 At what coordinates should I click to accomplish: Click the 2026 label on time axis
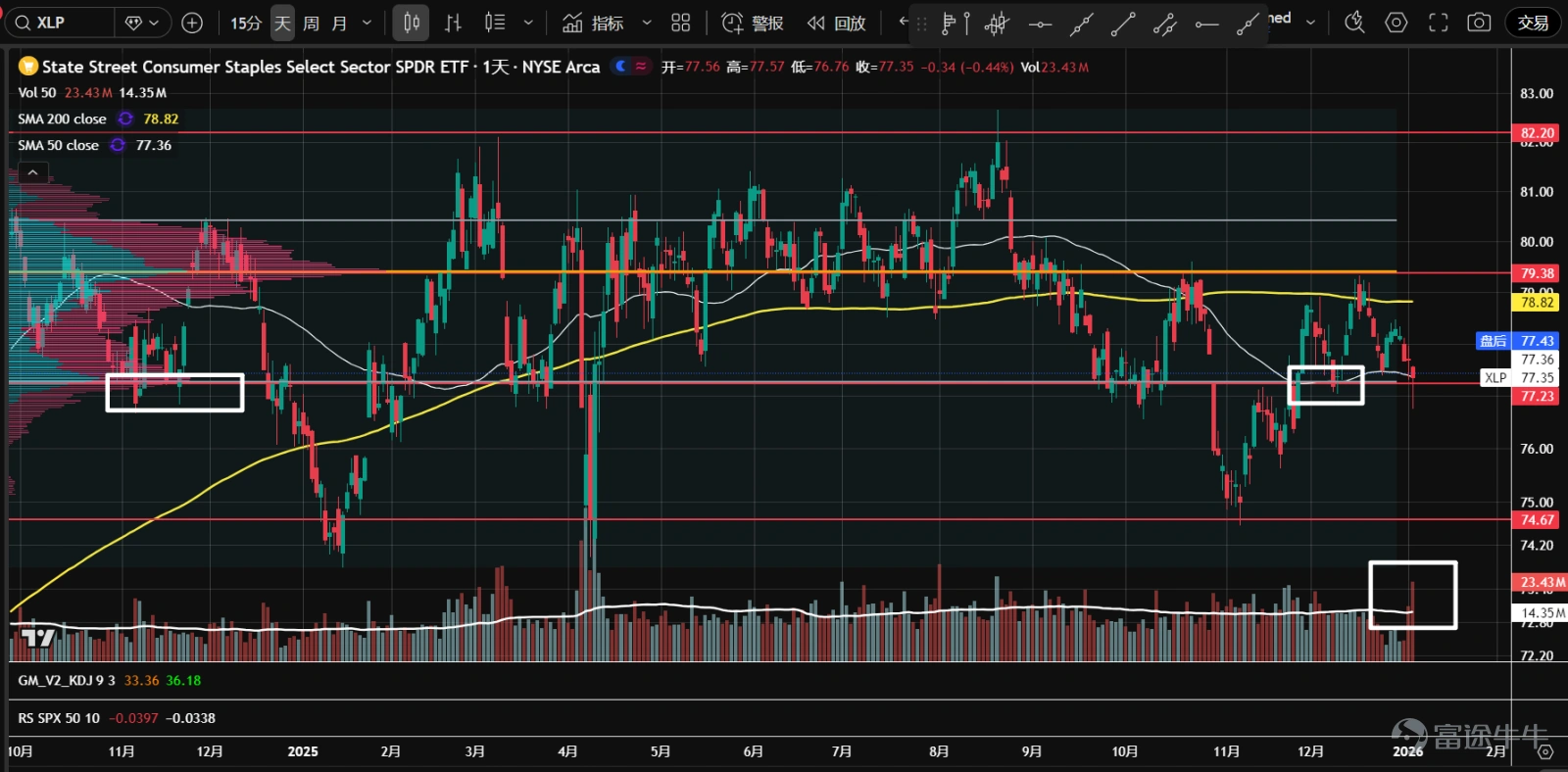(x=1408, y=751)
